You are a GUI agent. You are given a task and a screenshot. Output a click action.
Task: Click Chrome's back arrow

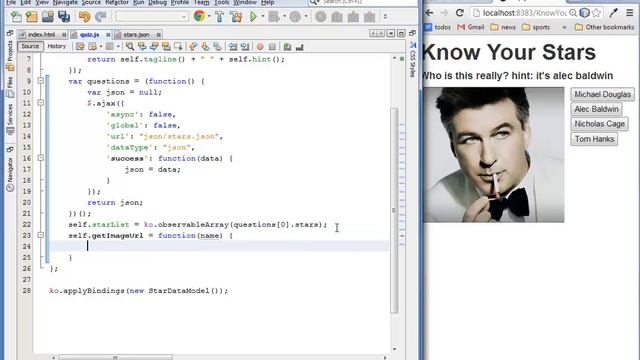[x=429, y=13]
